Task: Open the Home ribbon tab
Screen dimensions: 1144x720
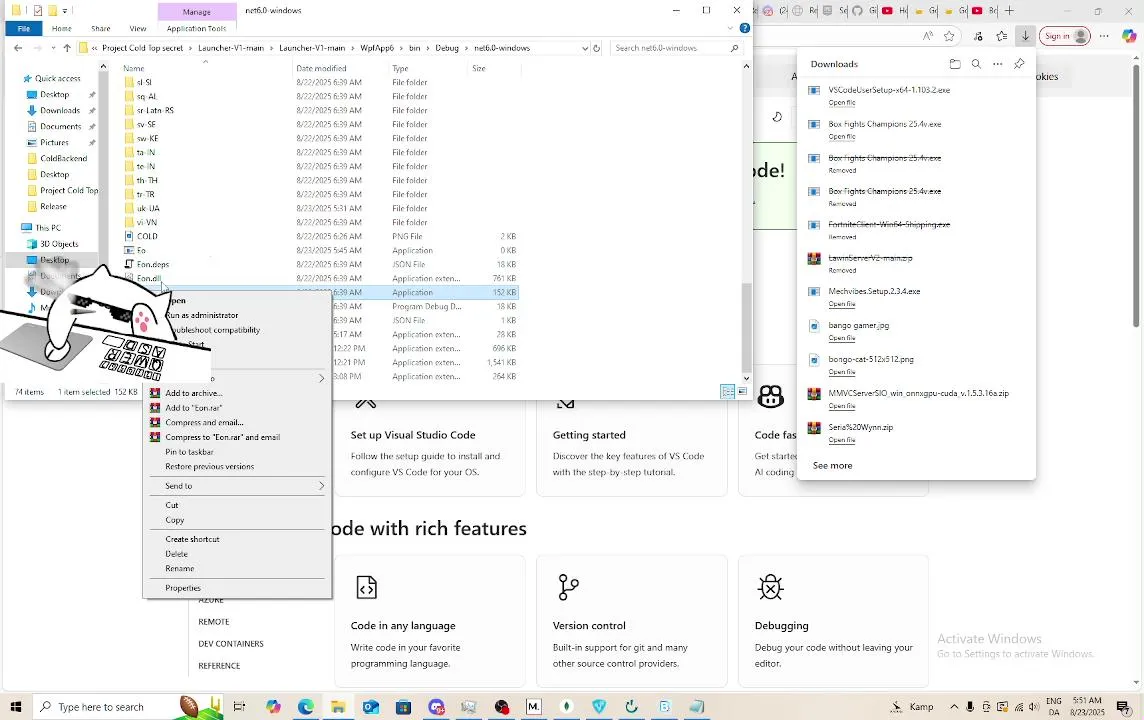Action: pos(61,28)
